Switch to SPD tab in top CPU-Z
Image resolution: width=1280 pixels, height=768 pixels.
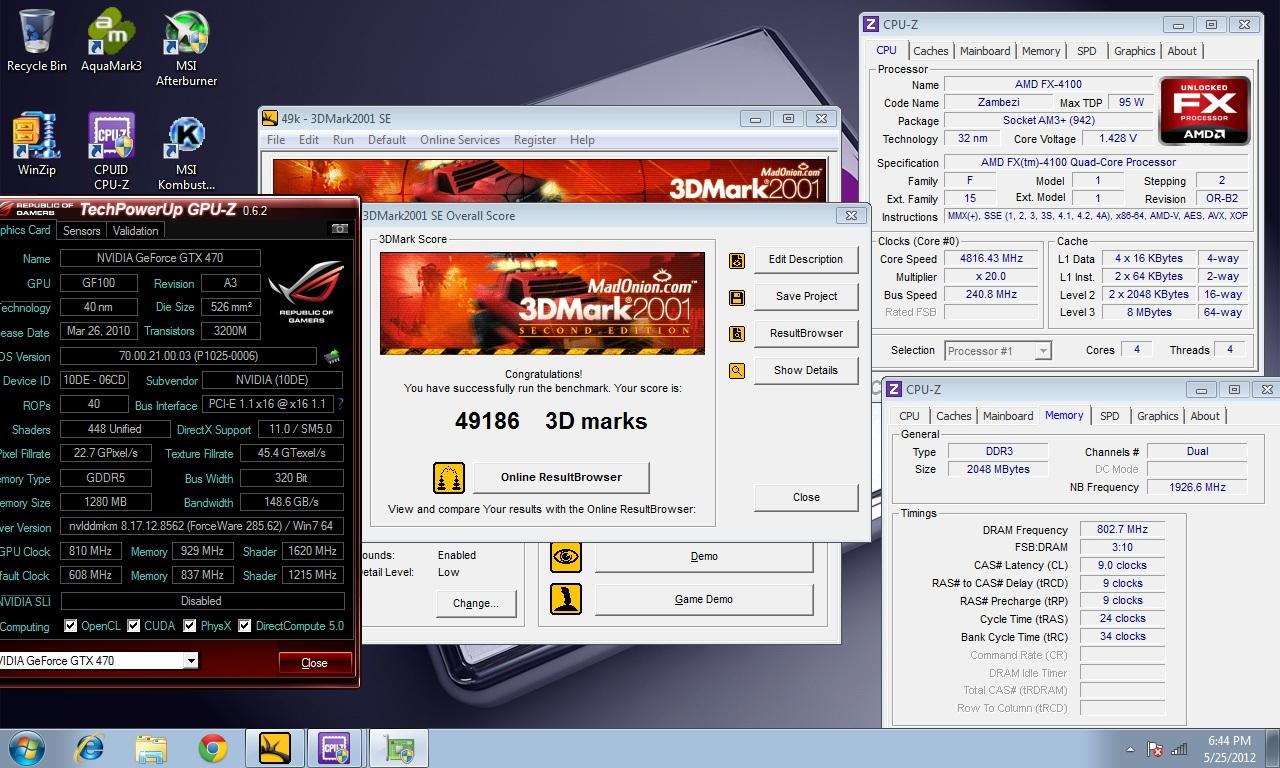click(x=1086, y=51)
